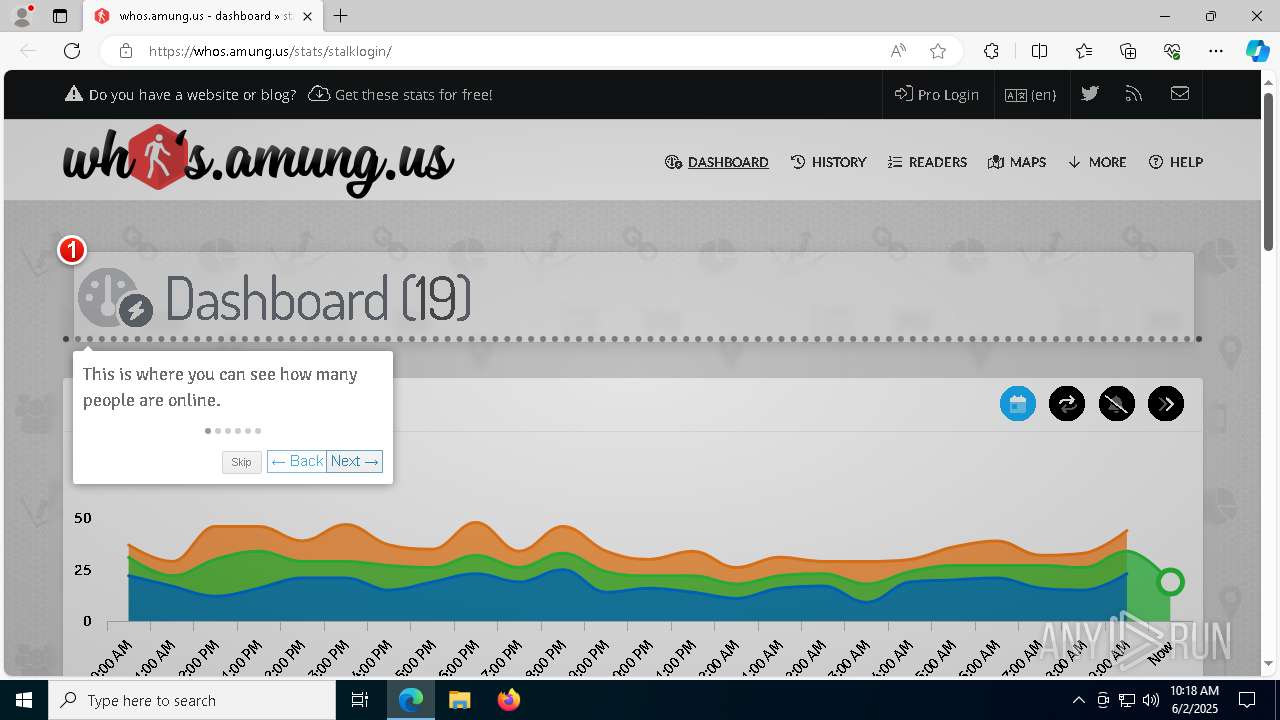1280x720 pixels.
Task: Toggle read aloud icon in address bar
Action: pyautogui.click(x=898, y=51)
